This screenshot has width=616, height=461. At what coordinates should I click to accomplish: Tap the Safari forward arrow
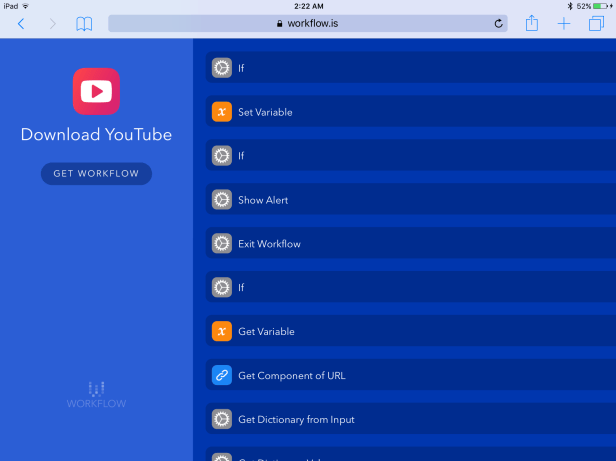[53, 24]
